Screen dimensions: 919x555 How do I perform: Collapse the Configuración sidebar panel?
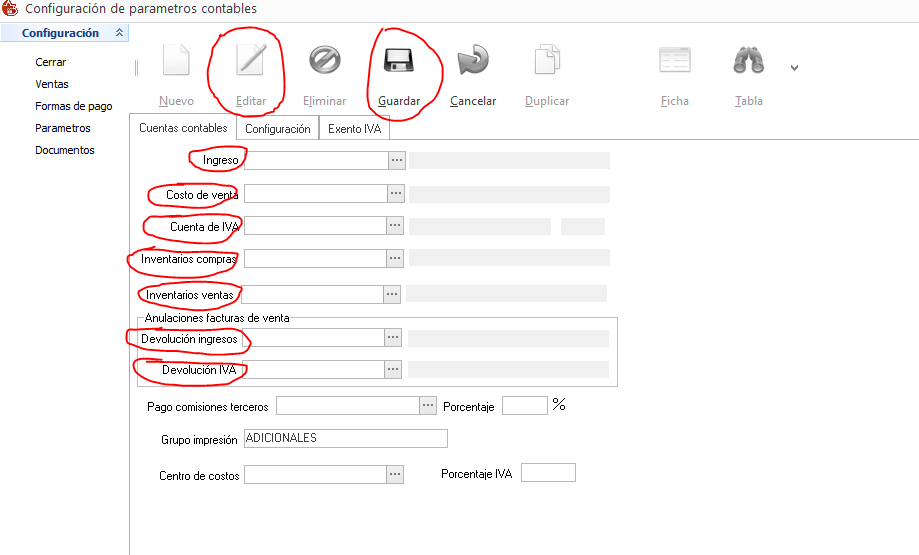pyautogui.click(x=120, y=33)
